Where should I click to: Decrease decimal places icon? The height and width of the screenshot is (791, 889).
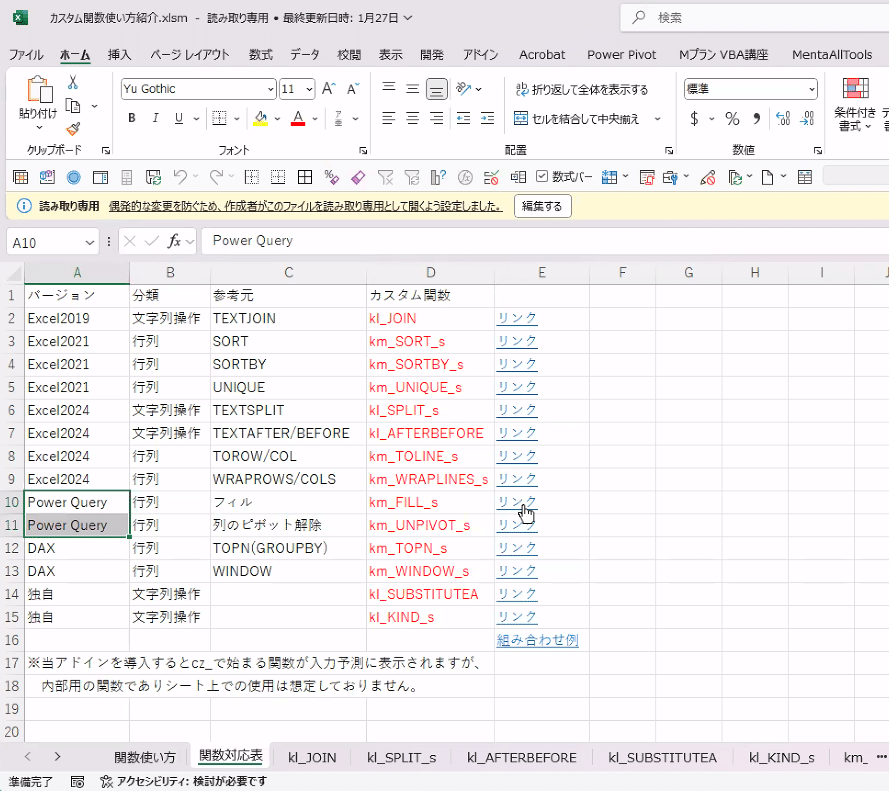(807, 119)
